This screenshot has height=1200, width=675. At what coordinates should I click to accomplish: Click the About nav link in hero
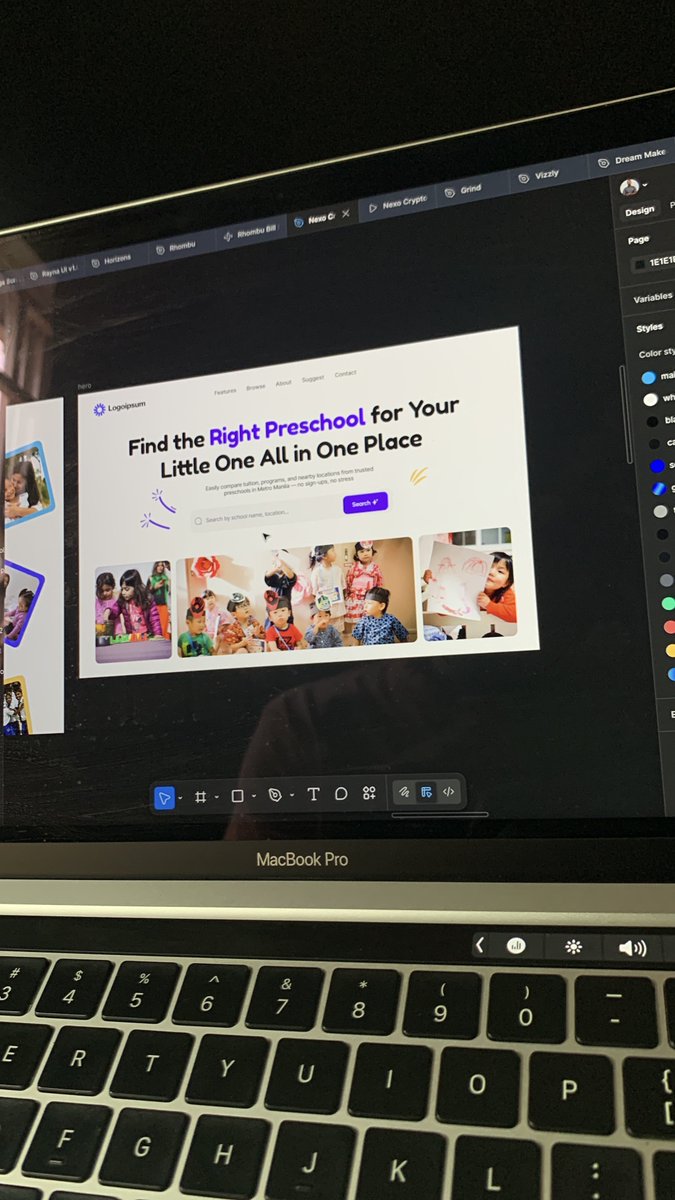284,383
